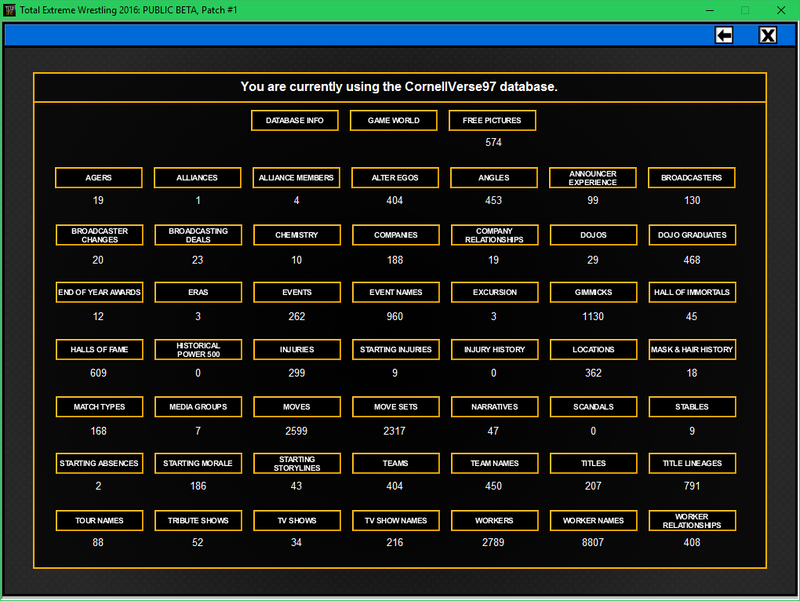Screen dimensions: 800x601
Task: Open the Database Info section
Action: point(294,120)
